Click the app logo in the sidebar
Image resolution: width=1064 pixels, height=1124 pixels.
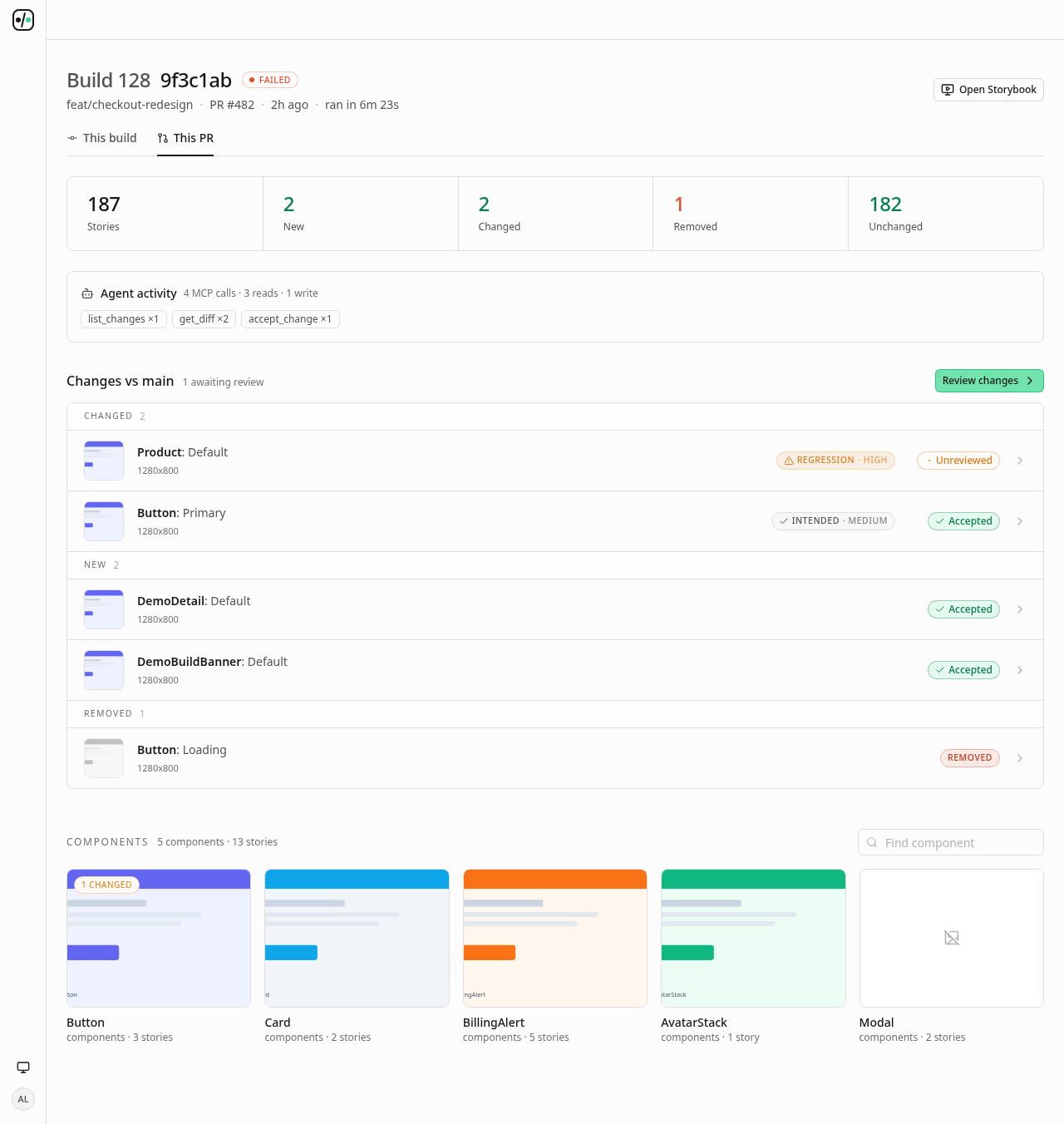[23, 20]
